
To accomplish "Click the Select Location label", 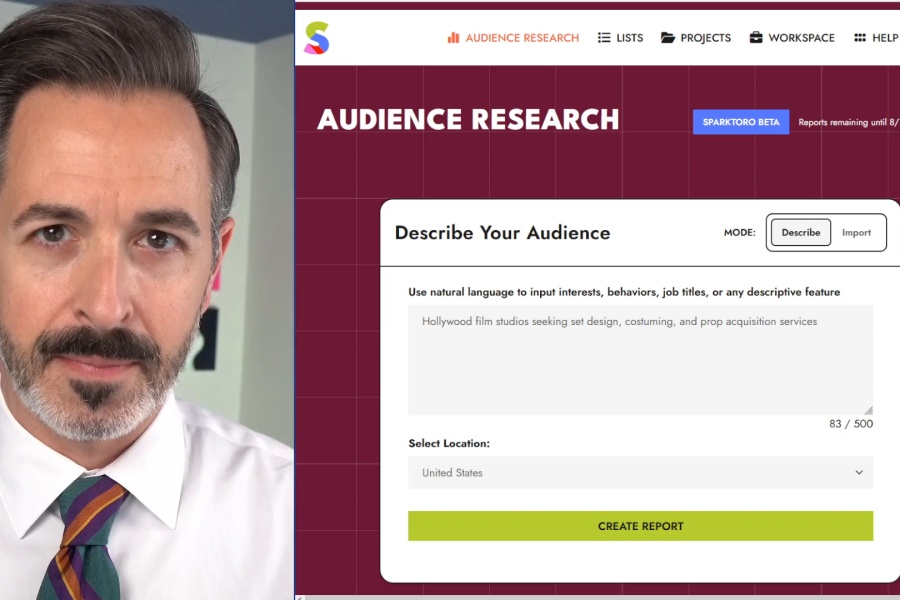I will (x=449, y=443).
